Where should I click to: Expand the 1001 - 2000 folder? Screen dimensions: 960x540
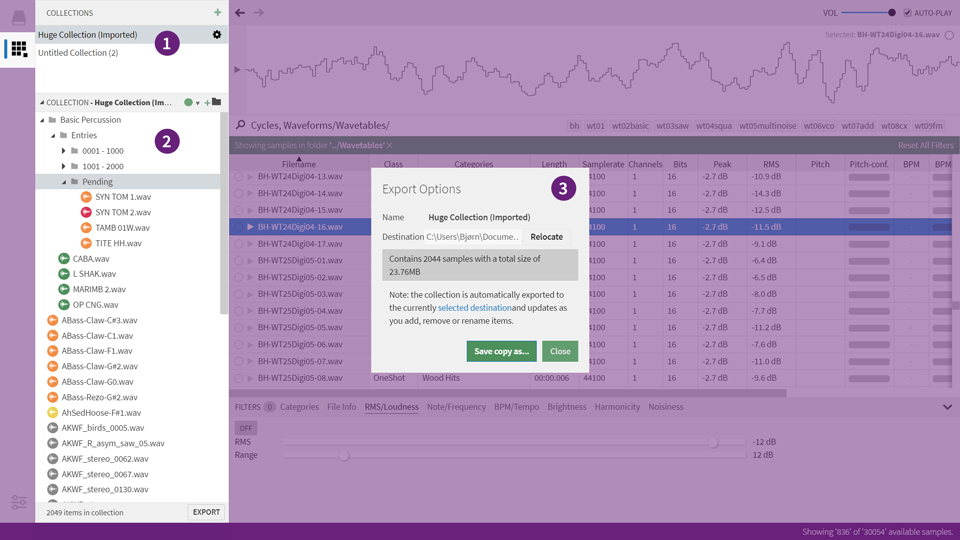pos(64,166)
